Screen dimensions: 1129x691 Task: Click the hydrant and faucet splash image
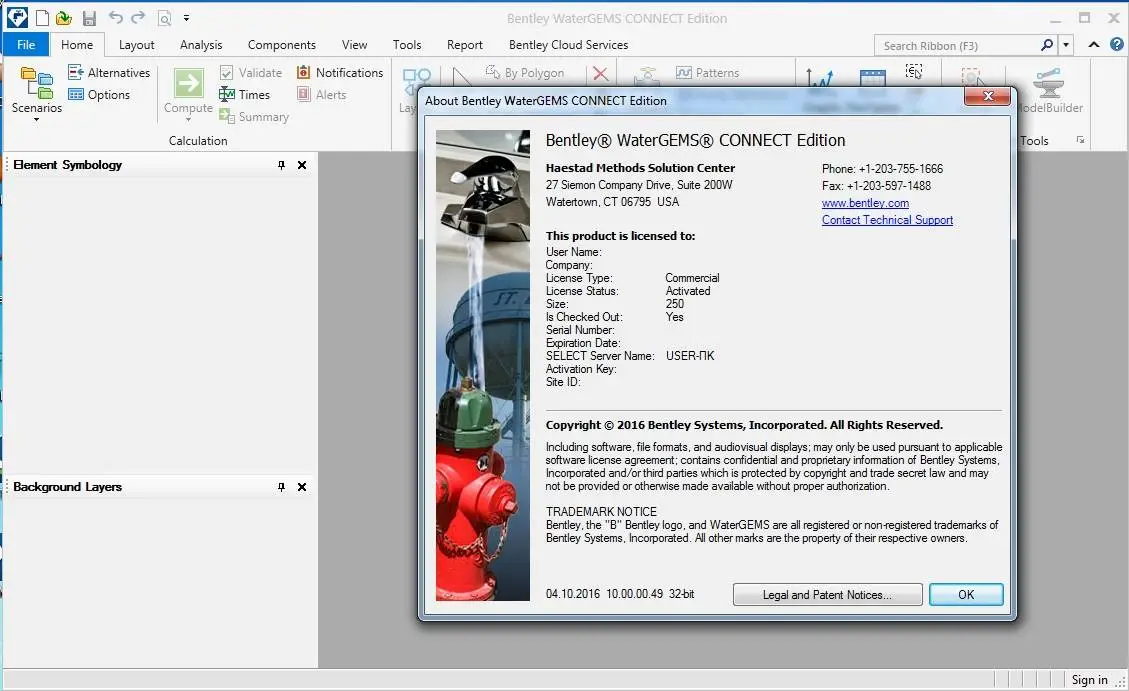coord(482,366)
